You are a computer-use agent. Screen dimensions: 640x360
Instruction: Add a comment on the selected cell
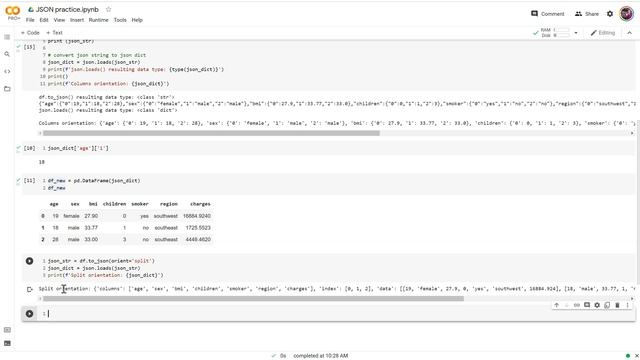(x=587, y=305)
